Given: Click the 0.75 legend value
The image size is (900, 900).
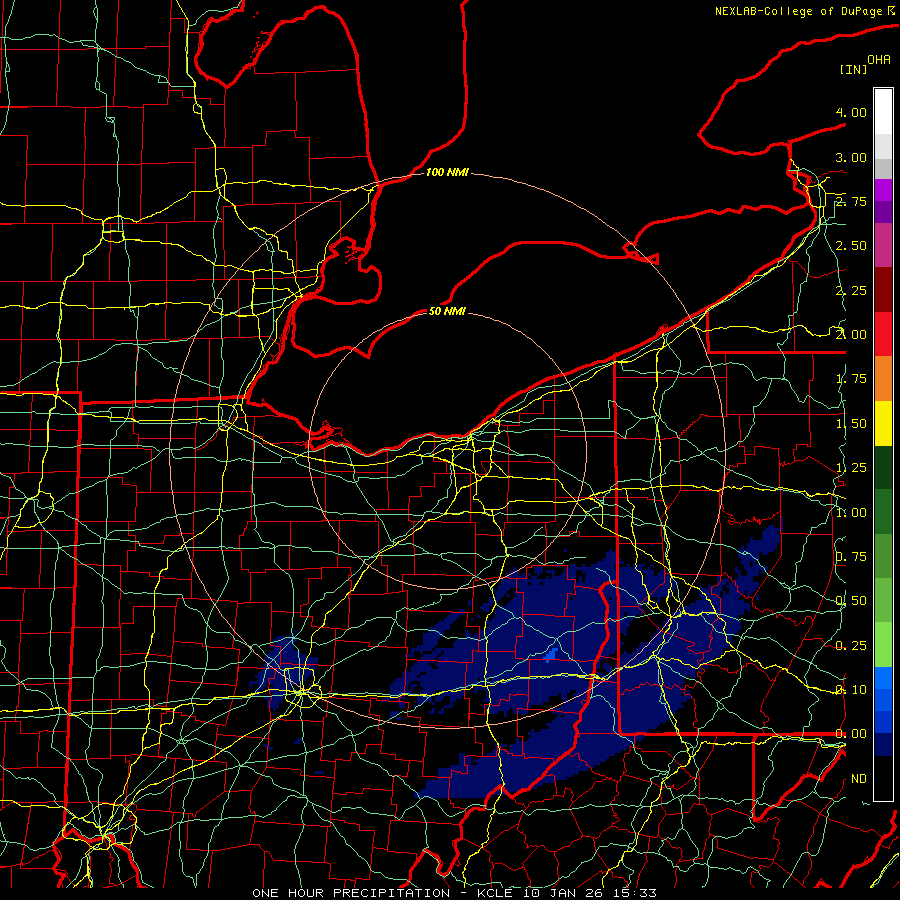Looking at the screenshot, I should 851,557.
